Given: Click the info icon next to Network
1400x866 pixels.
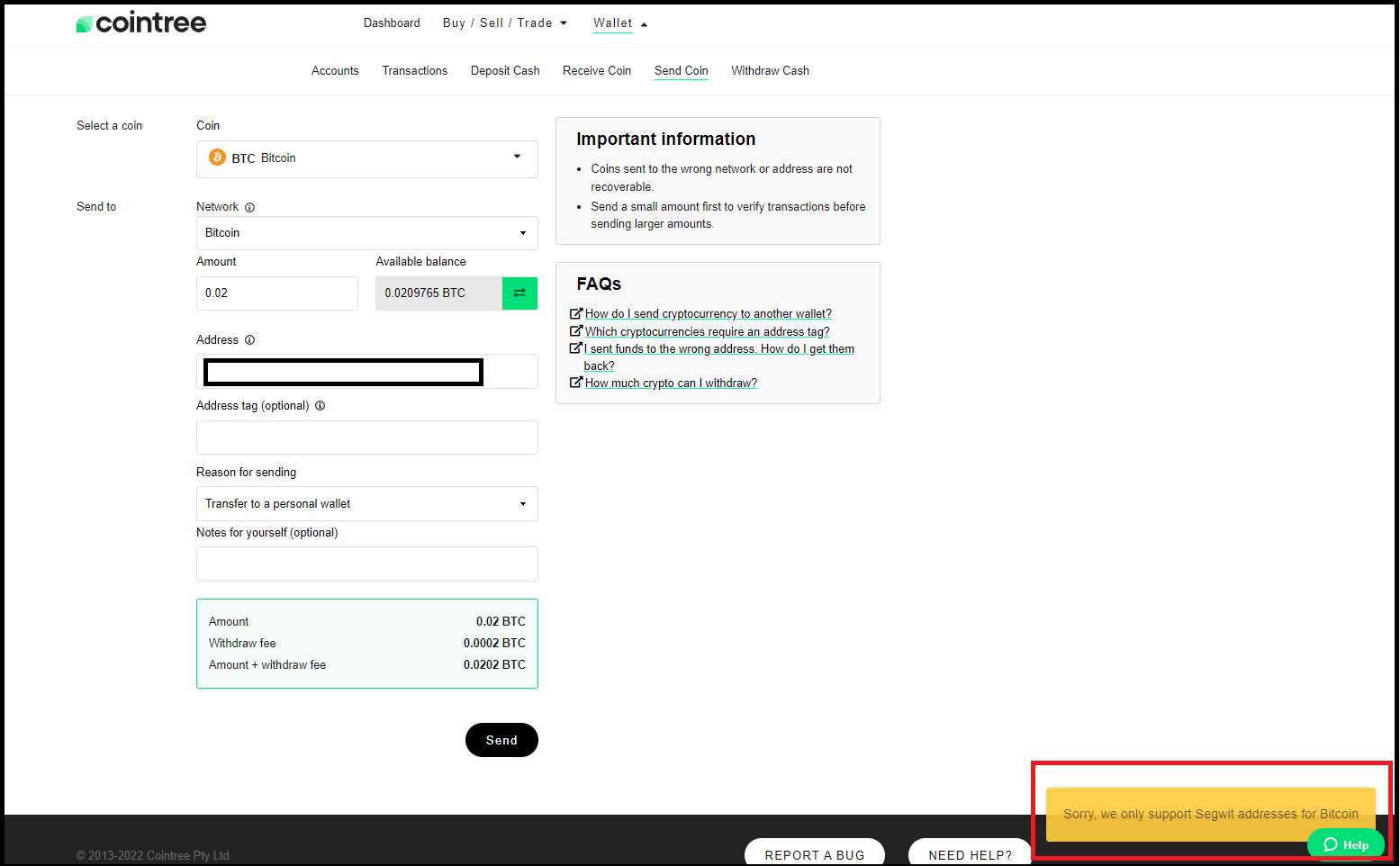Looking at the screenshot, I should pos(250,208).
